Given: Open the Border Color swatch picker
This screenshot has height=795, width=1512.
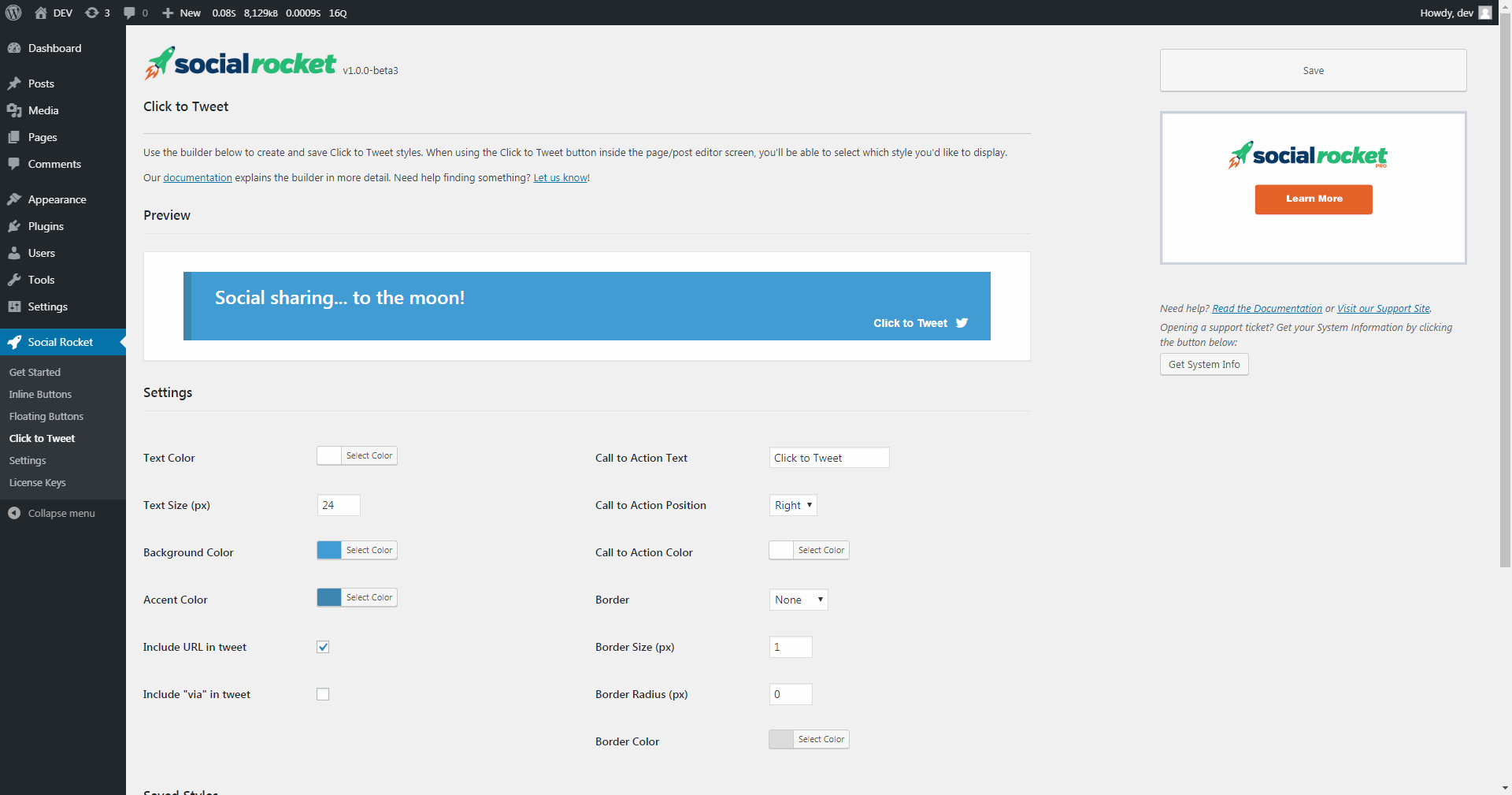Looking at the screenshot, I should [x=809, y=739].
